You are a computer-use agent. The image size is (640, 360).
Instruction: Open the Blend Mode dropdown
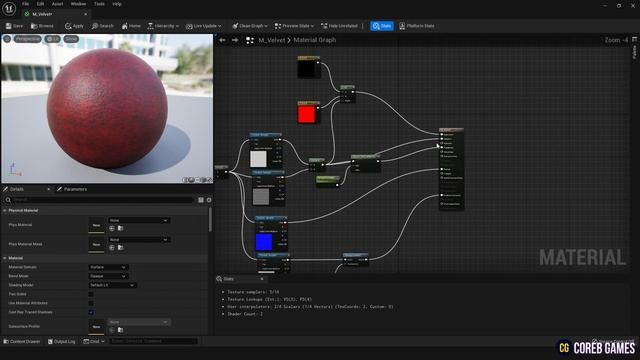108,276
